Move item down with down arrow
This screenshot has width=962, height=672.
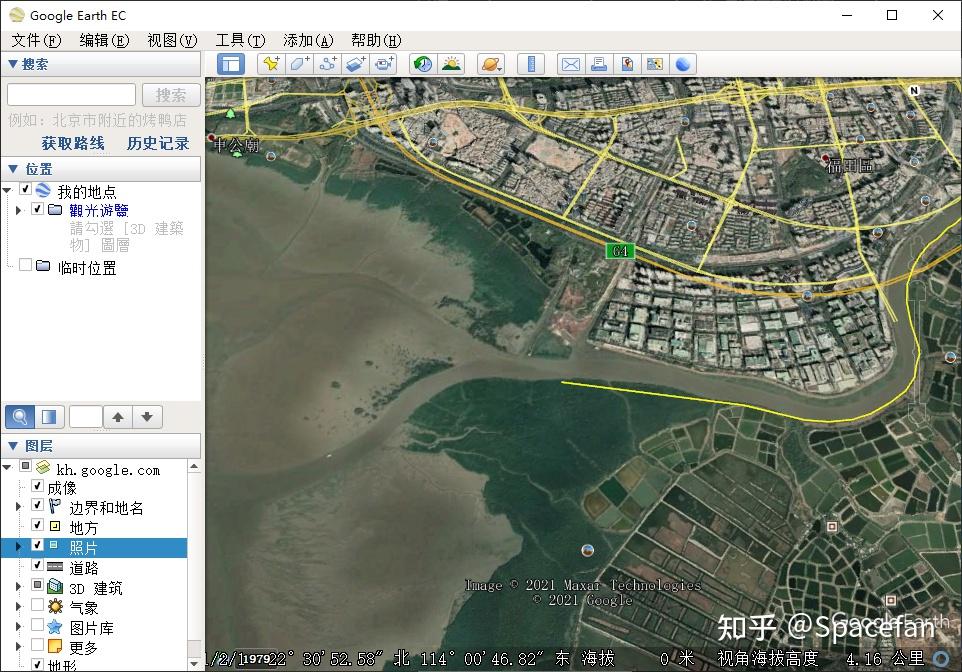147,417
